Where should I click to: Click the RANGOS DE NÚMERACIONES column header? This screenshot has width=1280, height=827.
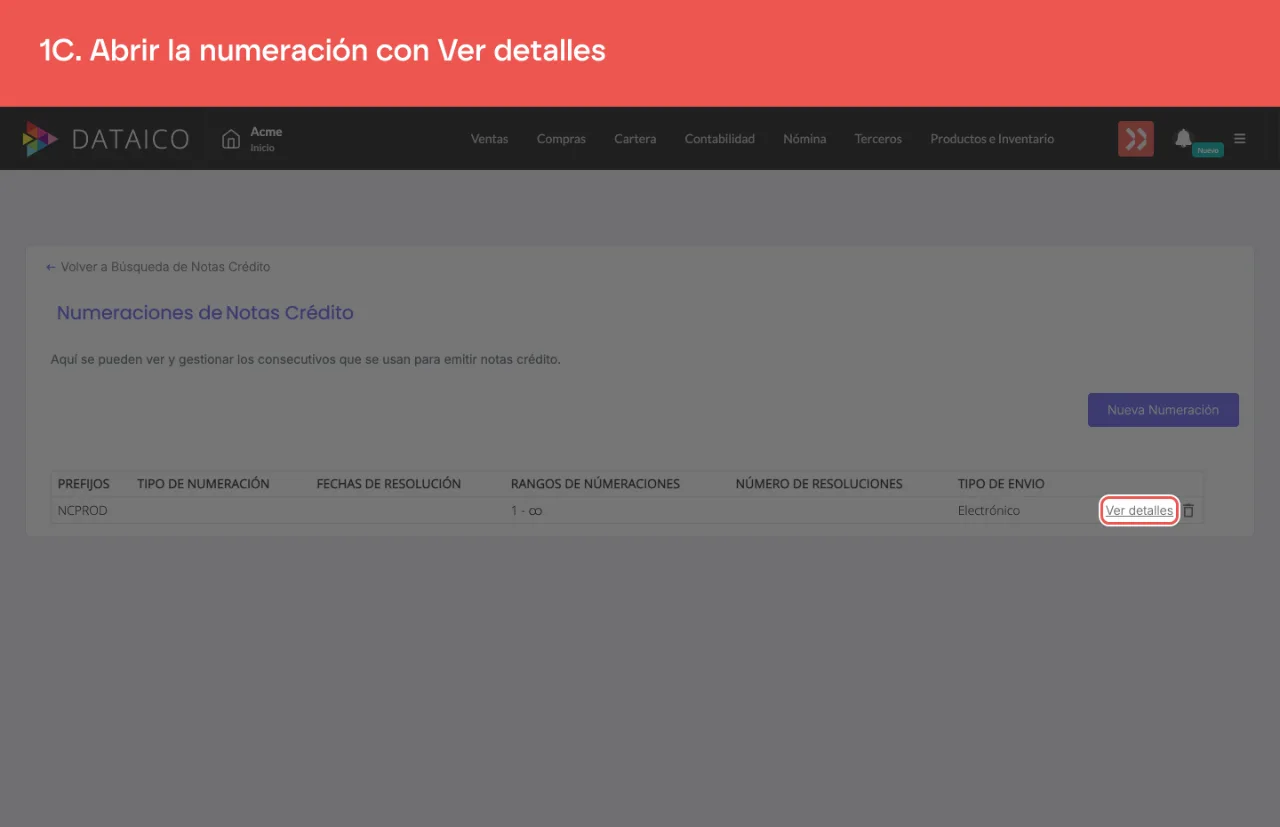pos(595,484)
